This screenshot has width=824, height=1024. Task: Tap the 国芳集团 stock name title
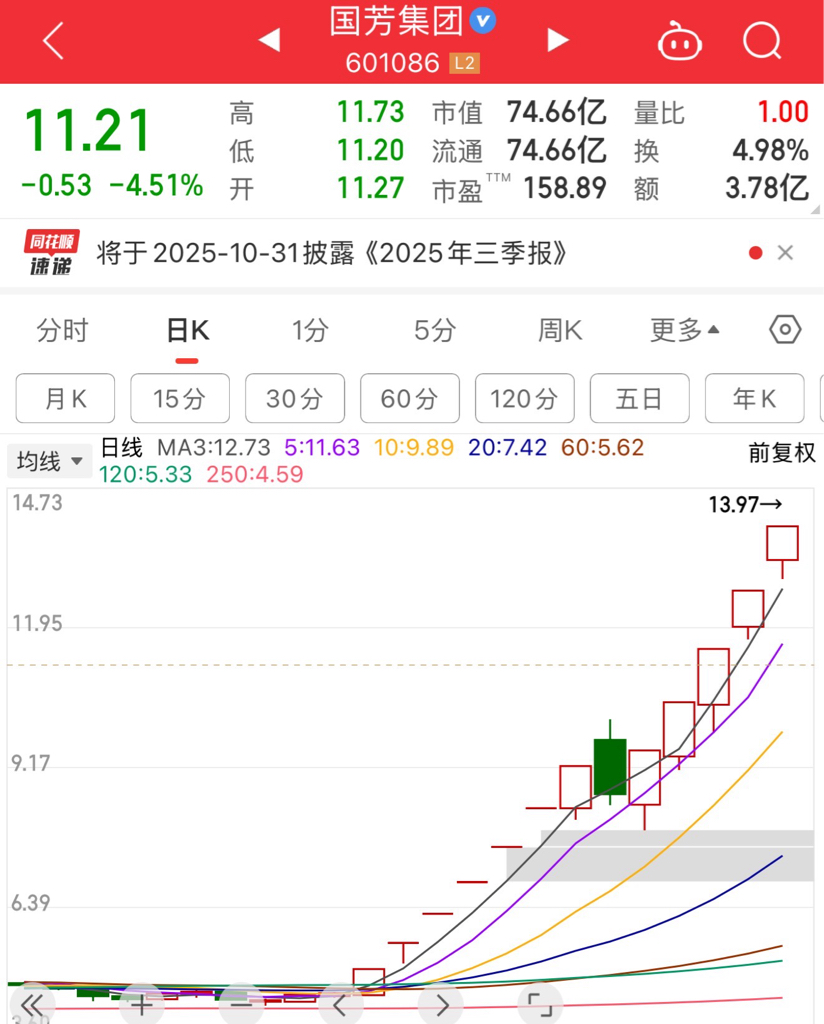(x=396, y=21)
